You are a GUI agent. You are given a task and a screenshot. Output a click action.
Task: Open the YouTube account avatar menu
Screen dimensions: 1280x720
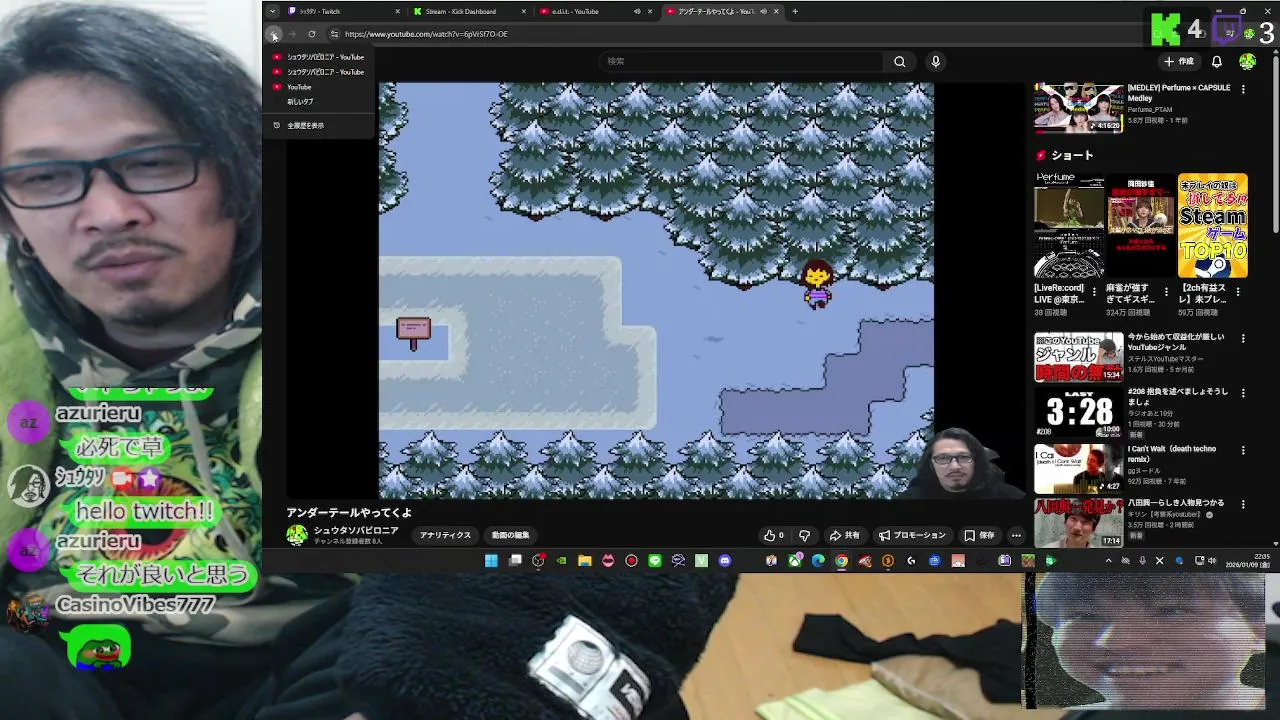pos(1247,61)
